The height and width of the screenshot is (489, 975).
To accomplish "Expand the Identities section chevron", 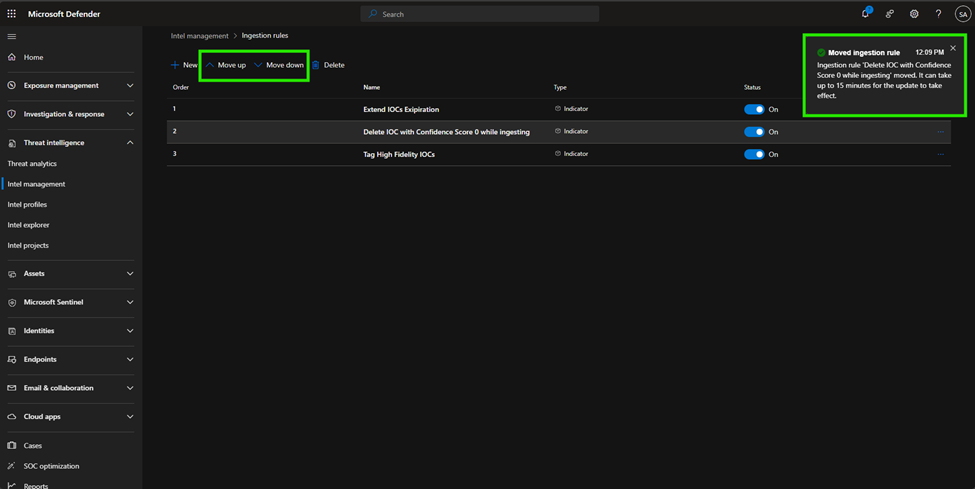I will [130, 330].
